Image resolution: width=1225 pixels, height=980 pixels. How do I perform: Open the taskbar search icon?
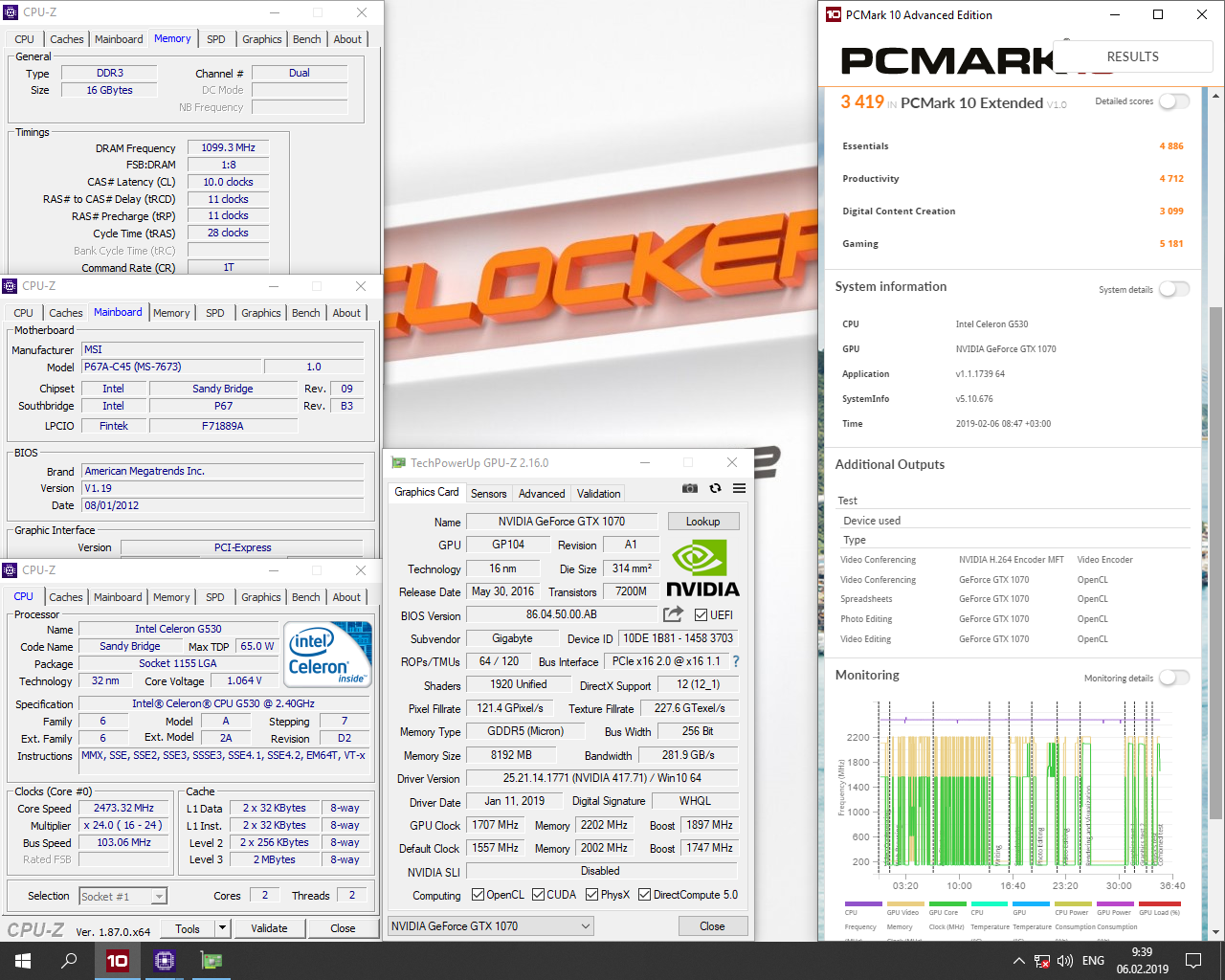pos(69,961)
